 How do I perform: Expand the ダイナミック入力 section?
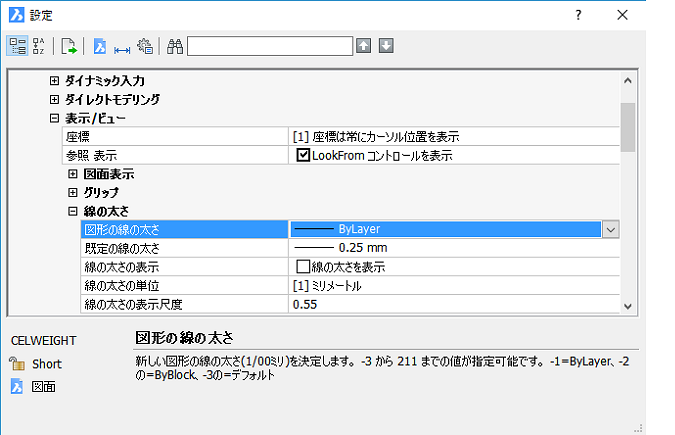click(x=55, y=80)
